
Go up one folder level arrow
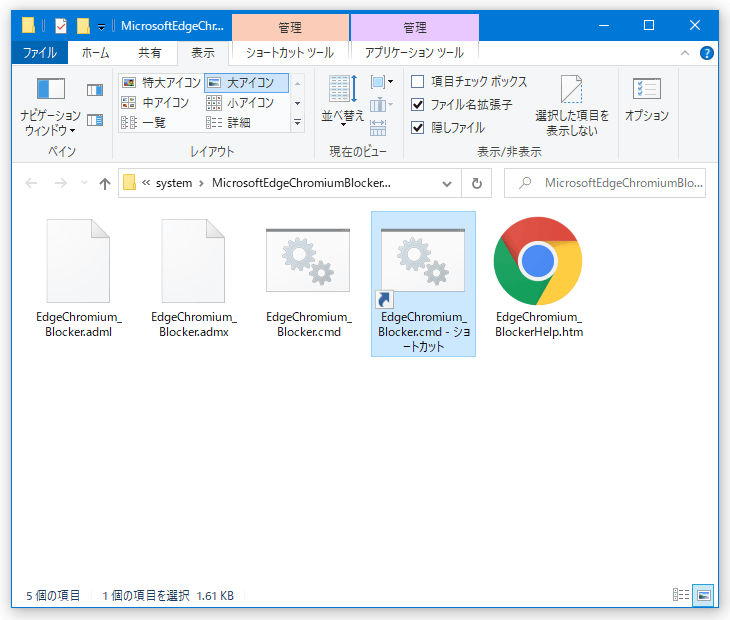(105, 183)
